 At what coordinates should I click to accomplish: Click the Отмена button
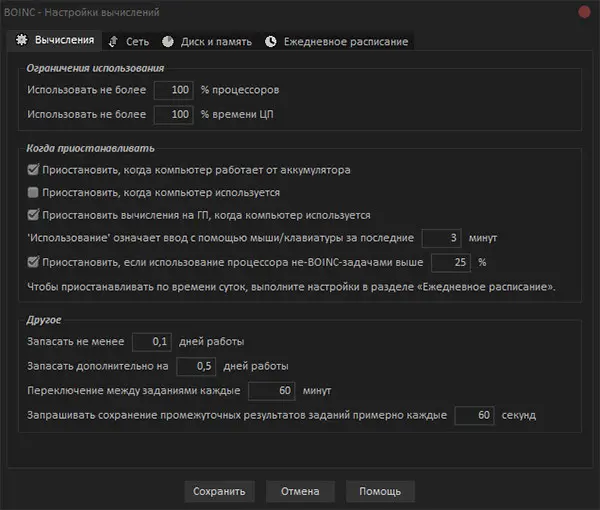(x=300, y=491)
